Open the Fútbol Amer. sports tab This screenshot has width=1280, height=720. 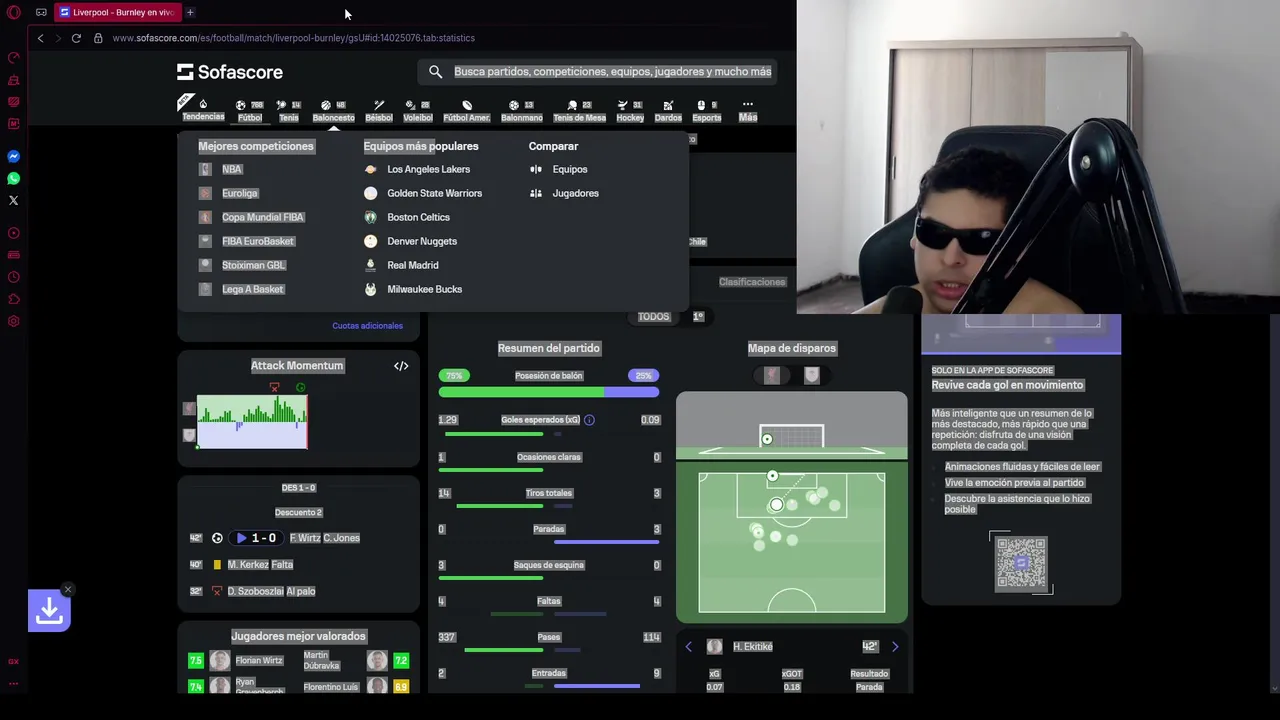click(x=466, y=110)
